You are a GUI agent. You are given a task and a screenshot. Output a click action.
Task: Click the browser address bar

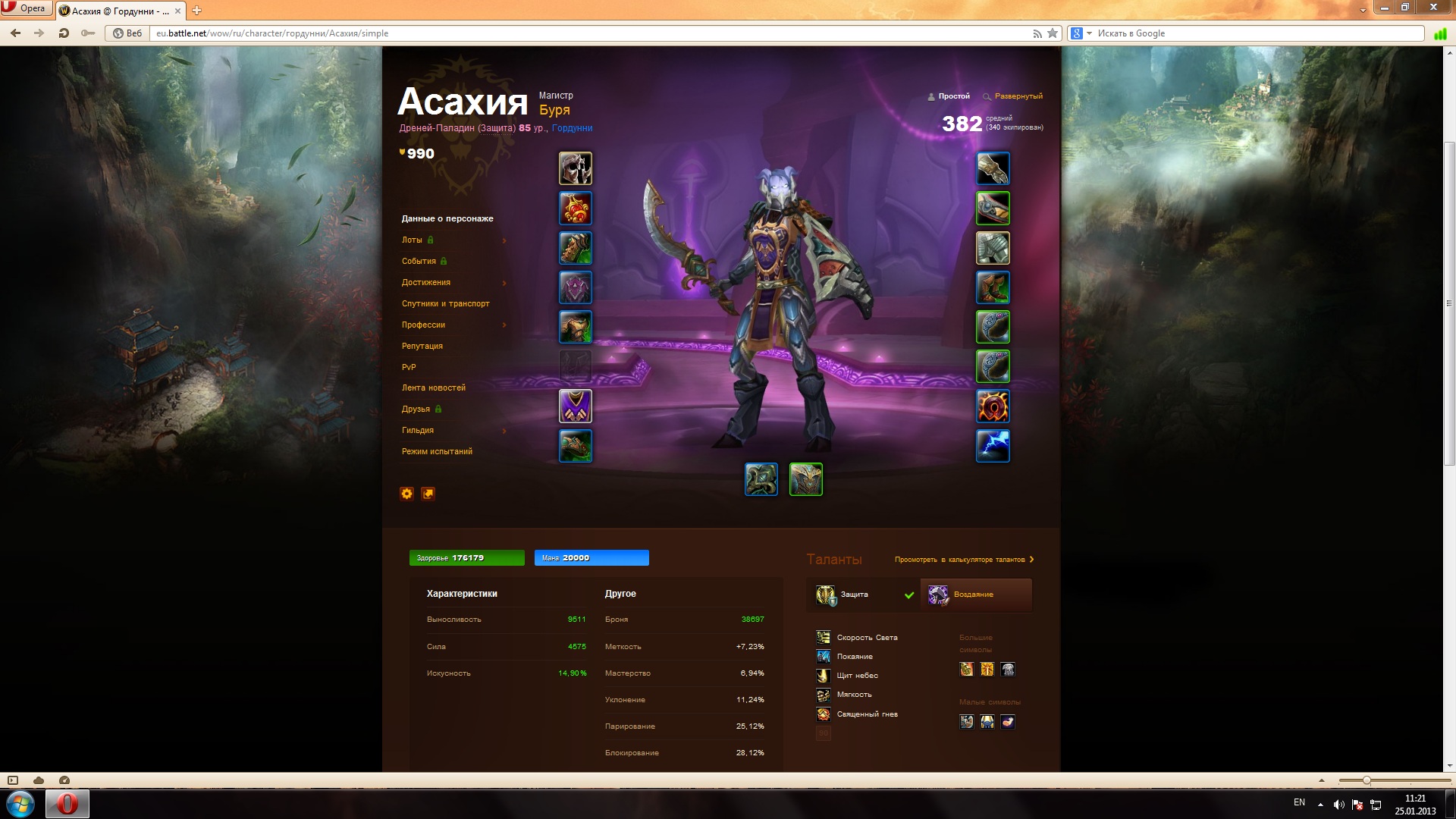coord(591,33)
